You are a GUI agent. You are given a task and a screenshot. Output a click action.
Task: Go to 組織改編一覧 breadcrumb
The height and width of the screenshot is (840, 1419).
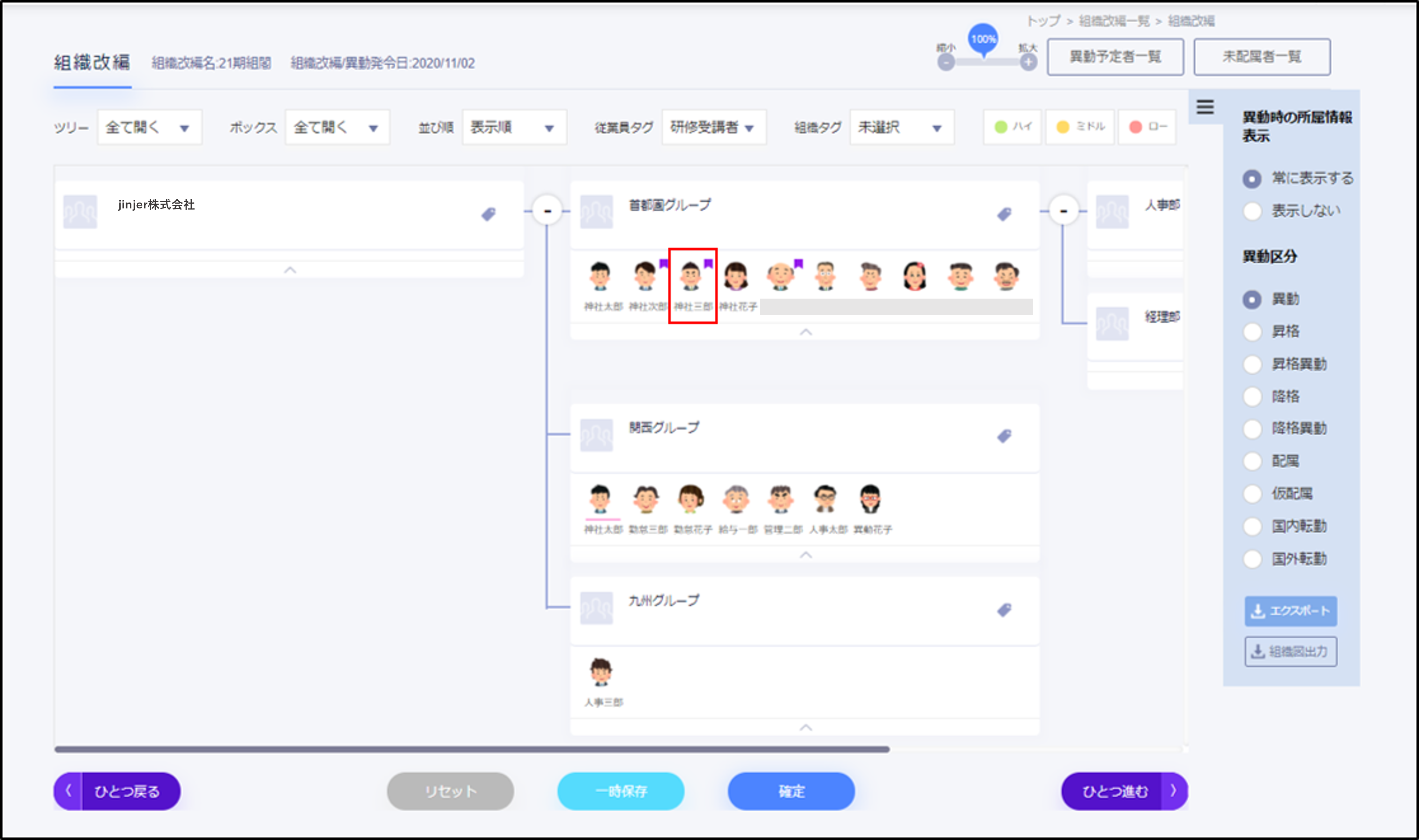pyautogui.click(x=1114, y=21)
